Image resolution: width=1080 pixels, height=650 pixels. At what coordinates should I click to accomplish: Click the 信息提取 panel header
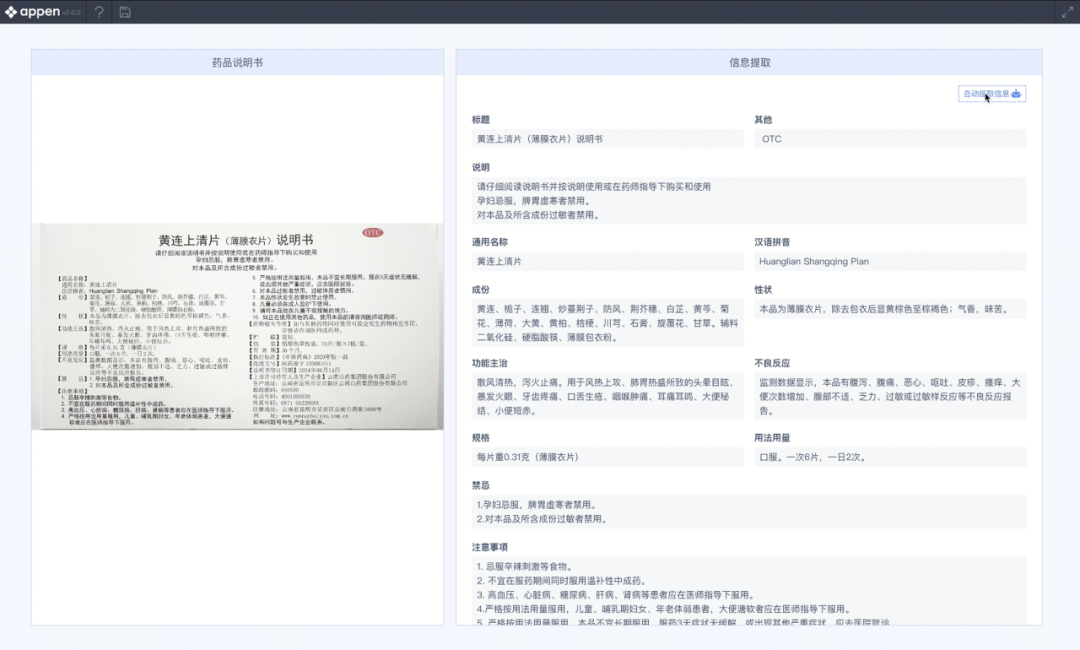[x=749, y=63]
